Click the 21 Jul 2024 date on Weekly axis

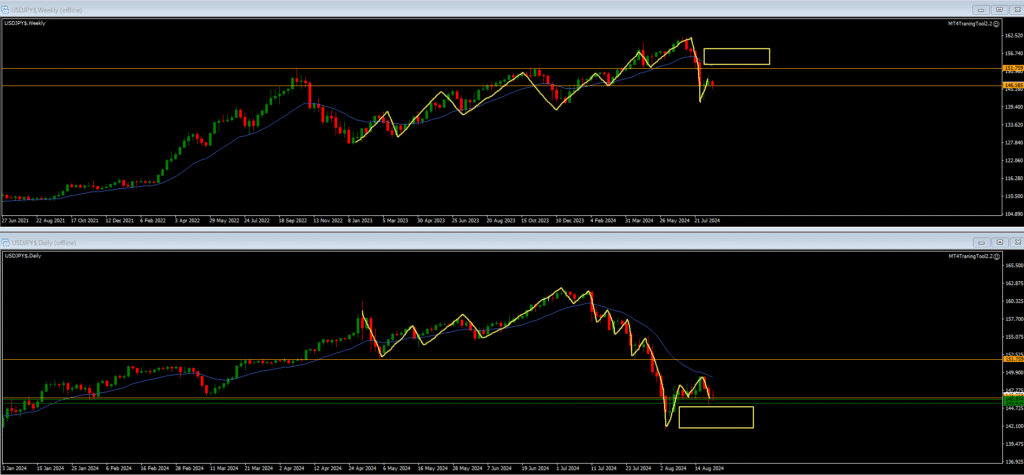[x=706, y=220]
